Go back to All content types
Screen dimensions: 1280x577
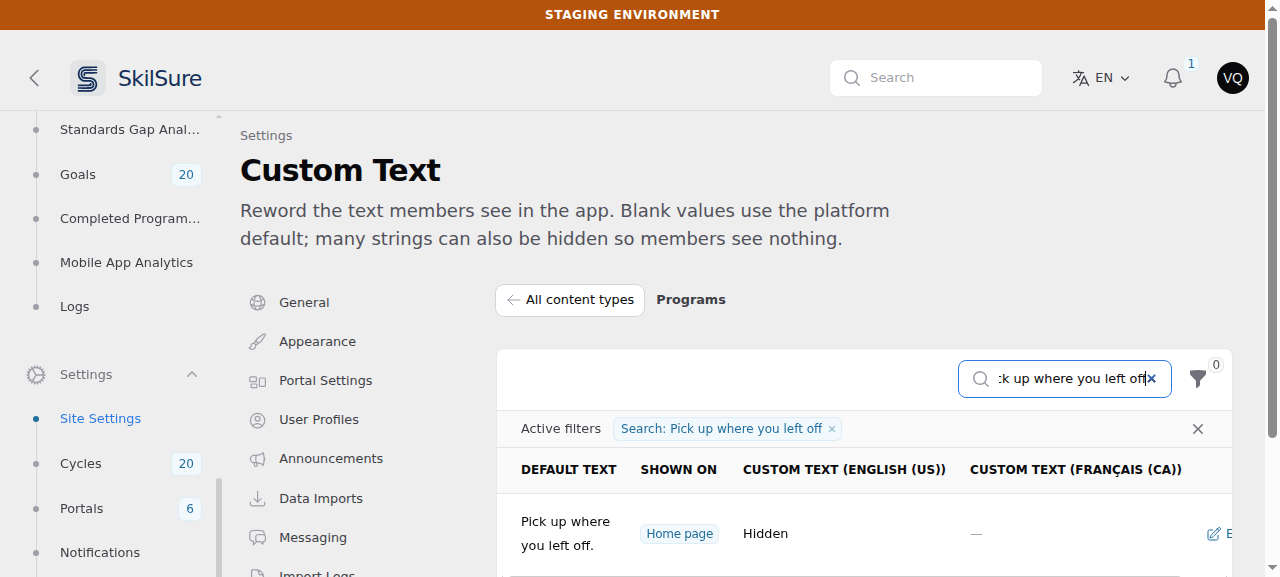[x=570, y=300]
